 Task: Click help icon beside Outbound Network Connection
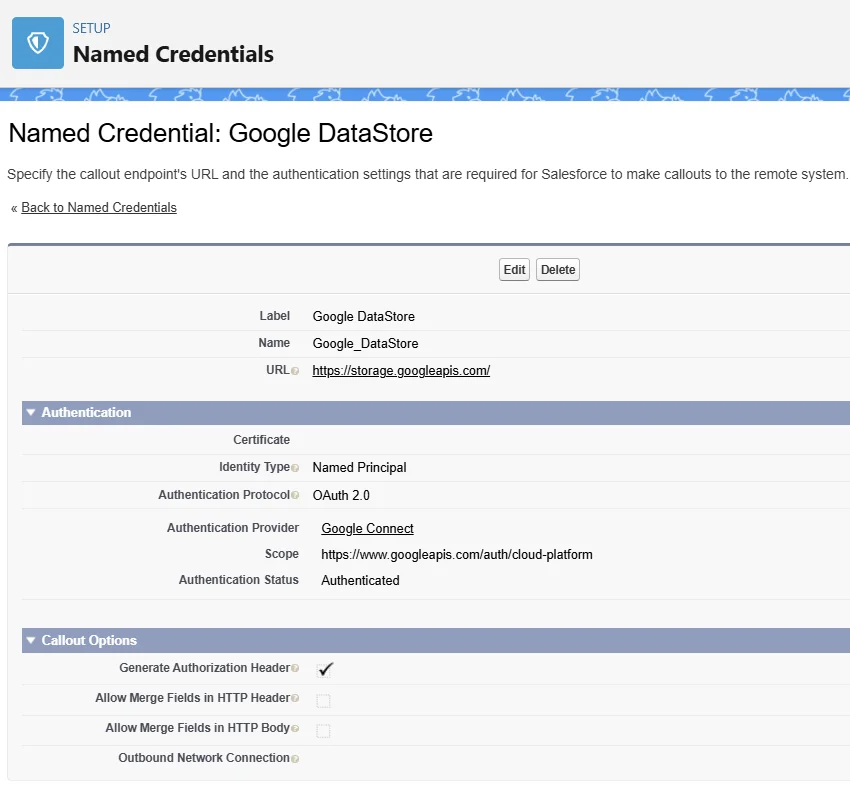[295, 759]
